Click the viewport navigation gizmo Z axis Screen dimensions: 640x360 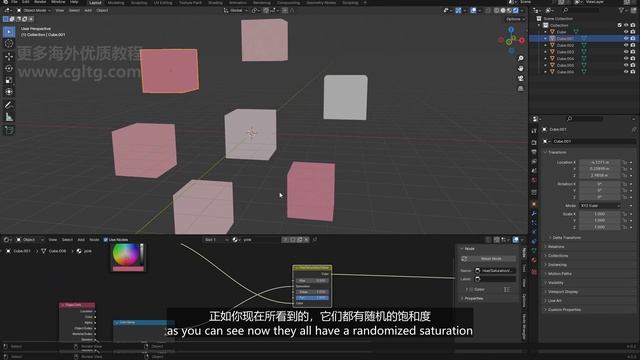click(511, 30)
